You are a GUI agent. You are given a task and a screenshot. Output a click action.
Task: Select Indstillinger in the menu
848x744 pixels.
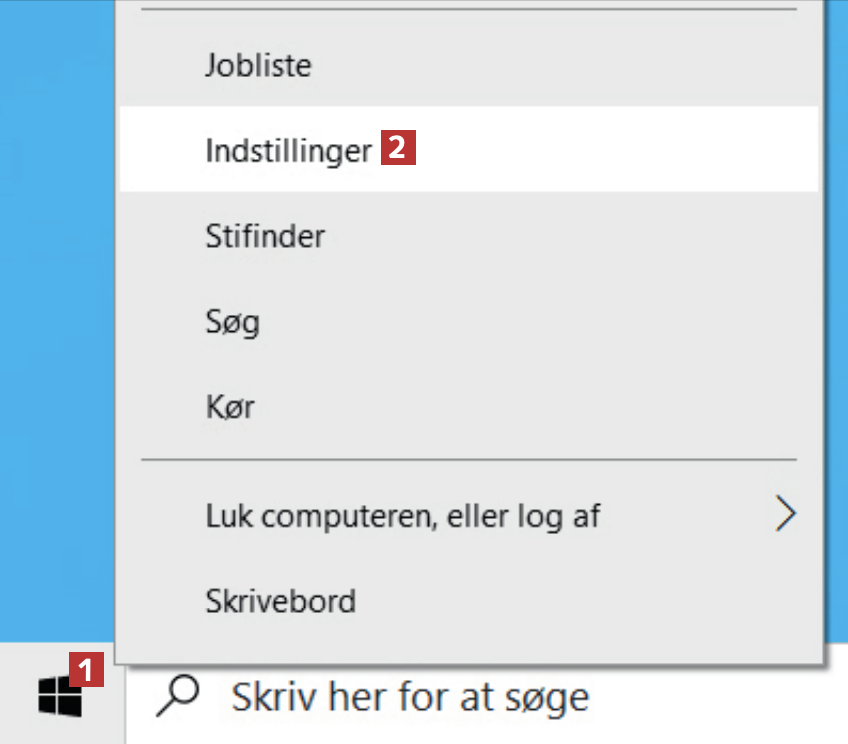point(288,151)
